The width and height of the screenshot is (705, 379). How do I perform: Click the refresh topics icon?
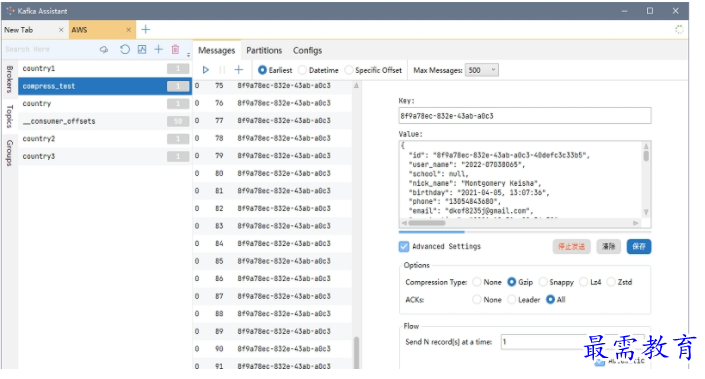(125, 49)
